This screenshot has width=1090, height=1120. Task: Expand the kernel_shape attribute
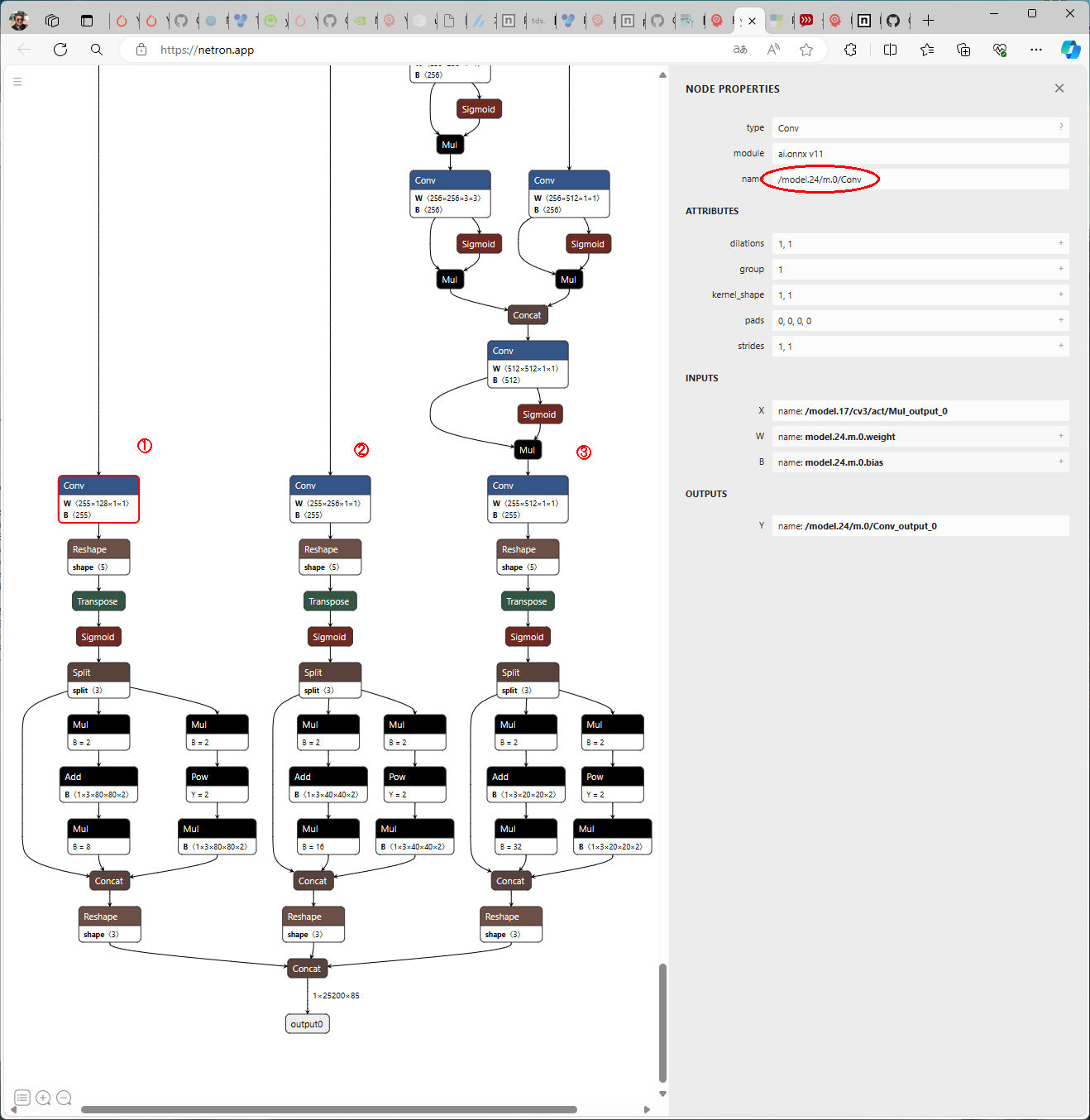[1060, 294]
